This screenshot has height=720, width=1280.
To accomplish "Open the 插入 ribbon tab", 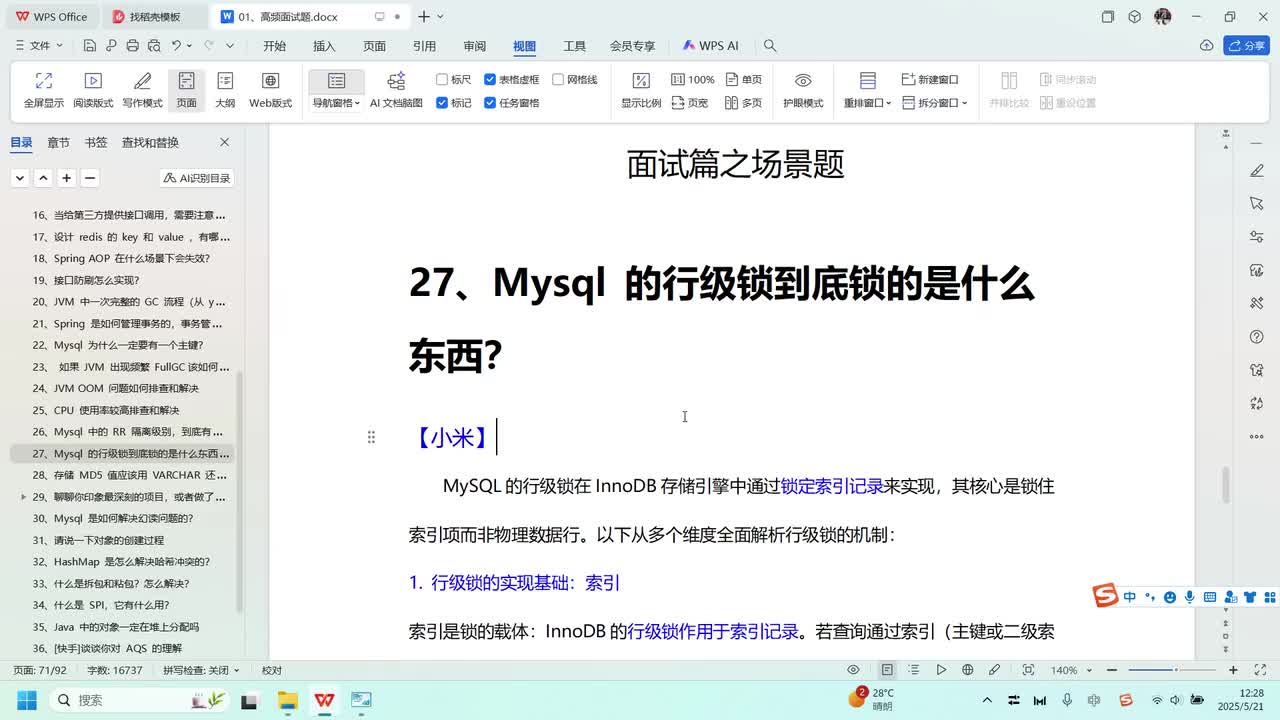I will tap(324, 46).
